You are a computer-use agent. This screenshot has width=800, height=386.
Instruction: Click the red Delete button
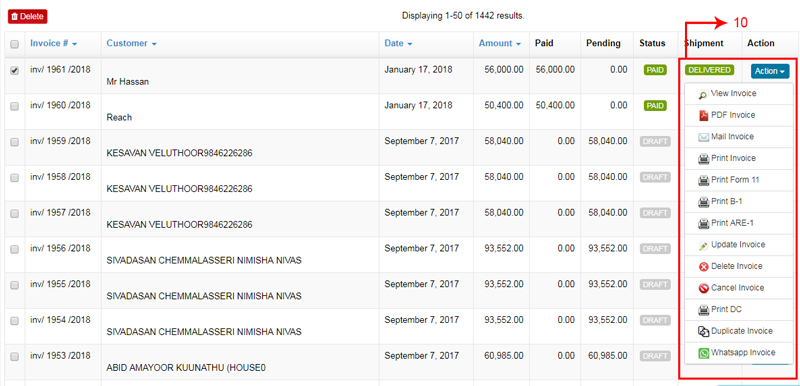click(28, 17)
